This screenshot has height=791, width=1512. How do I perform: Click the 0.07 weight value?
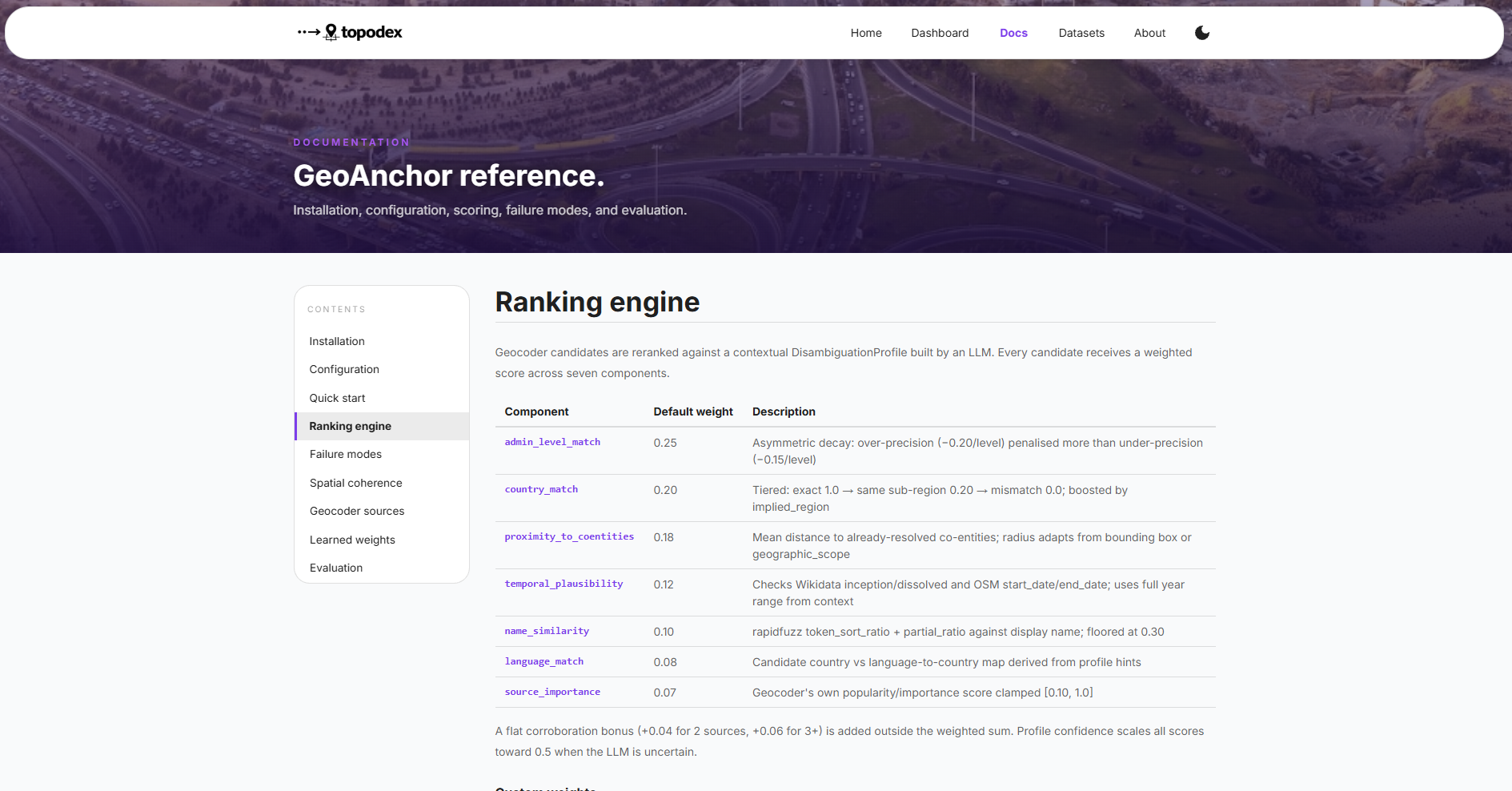coord(664,693)
